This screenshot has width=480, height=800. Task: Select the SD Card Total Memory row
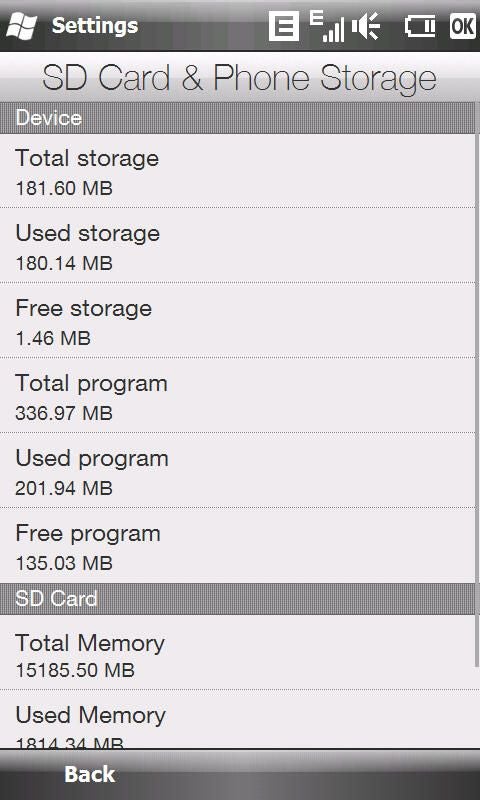pos(237,653)
